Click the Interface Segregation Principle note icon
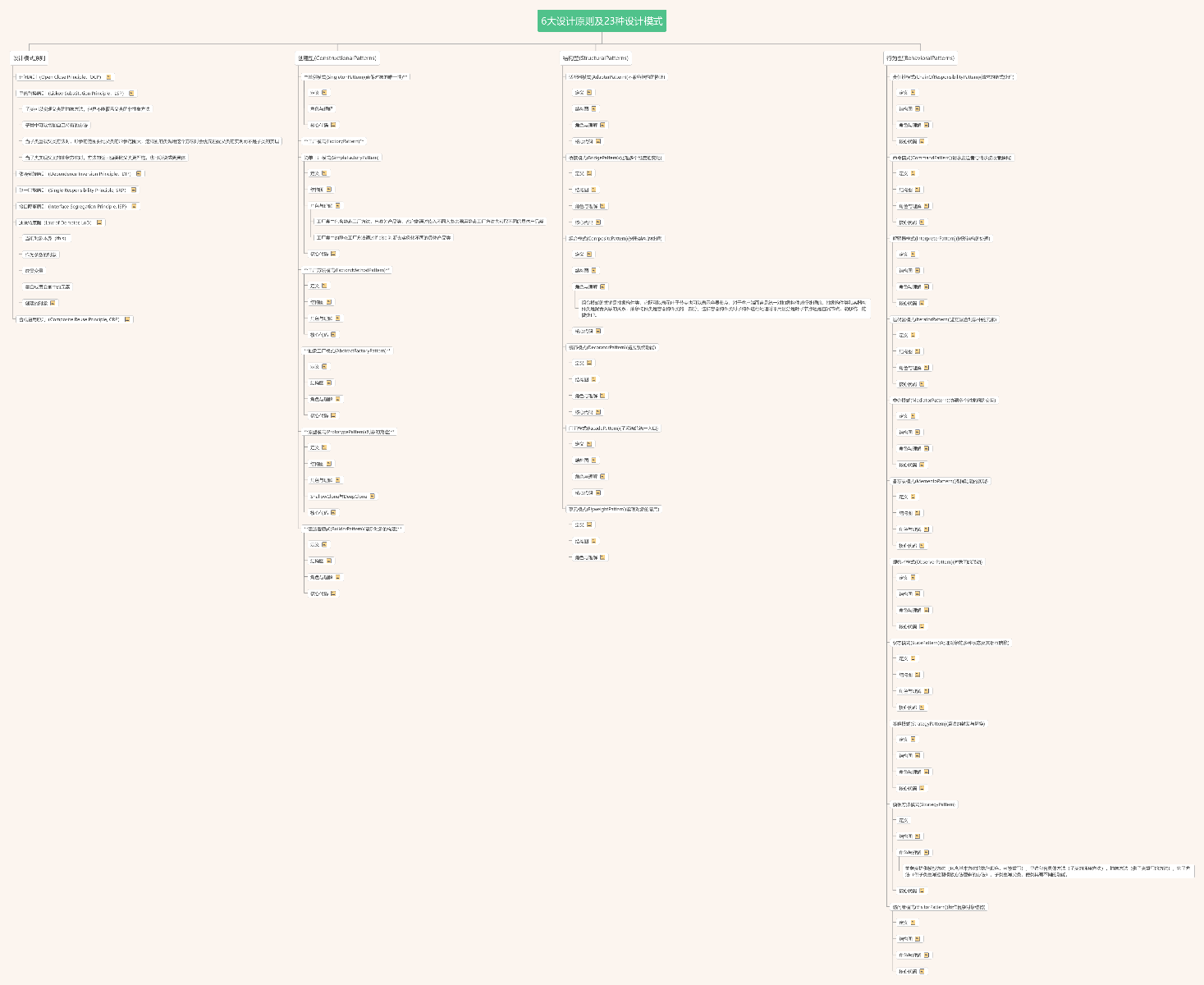Image resolution: width=1204 pixels, height=985 pixels. pos(135,207)
